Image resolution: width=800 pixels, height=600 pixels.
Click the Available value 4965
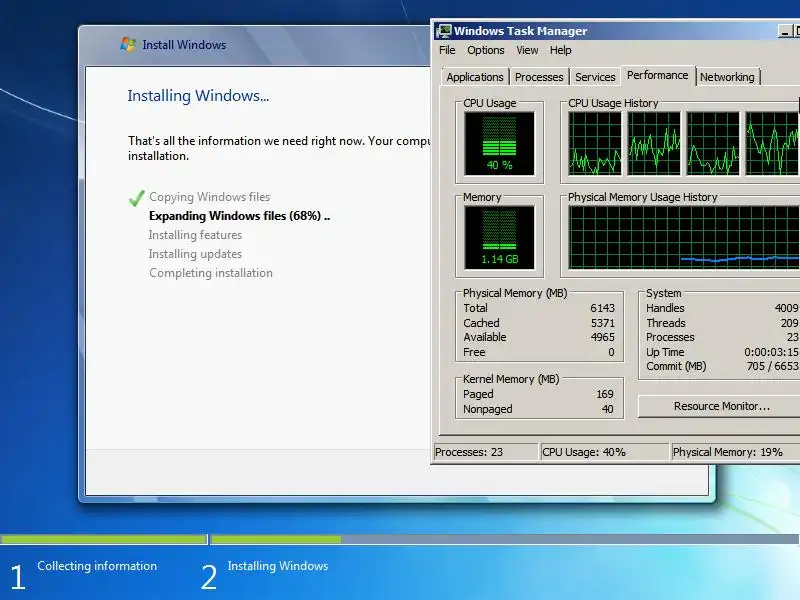click(603, 337)
